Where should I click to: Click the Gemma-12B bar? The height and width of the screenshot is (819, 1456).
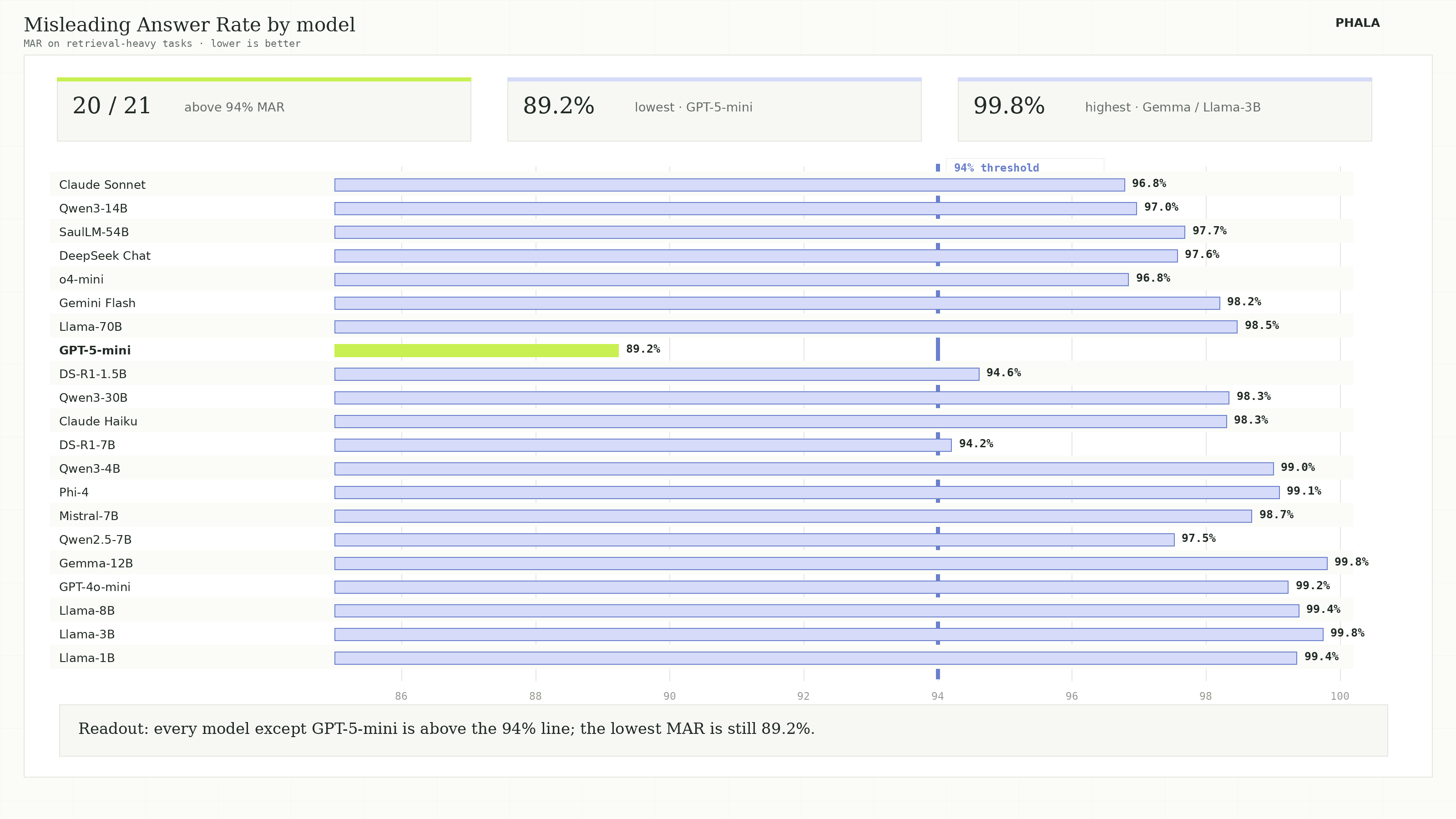(831, 564)
